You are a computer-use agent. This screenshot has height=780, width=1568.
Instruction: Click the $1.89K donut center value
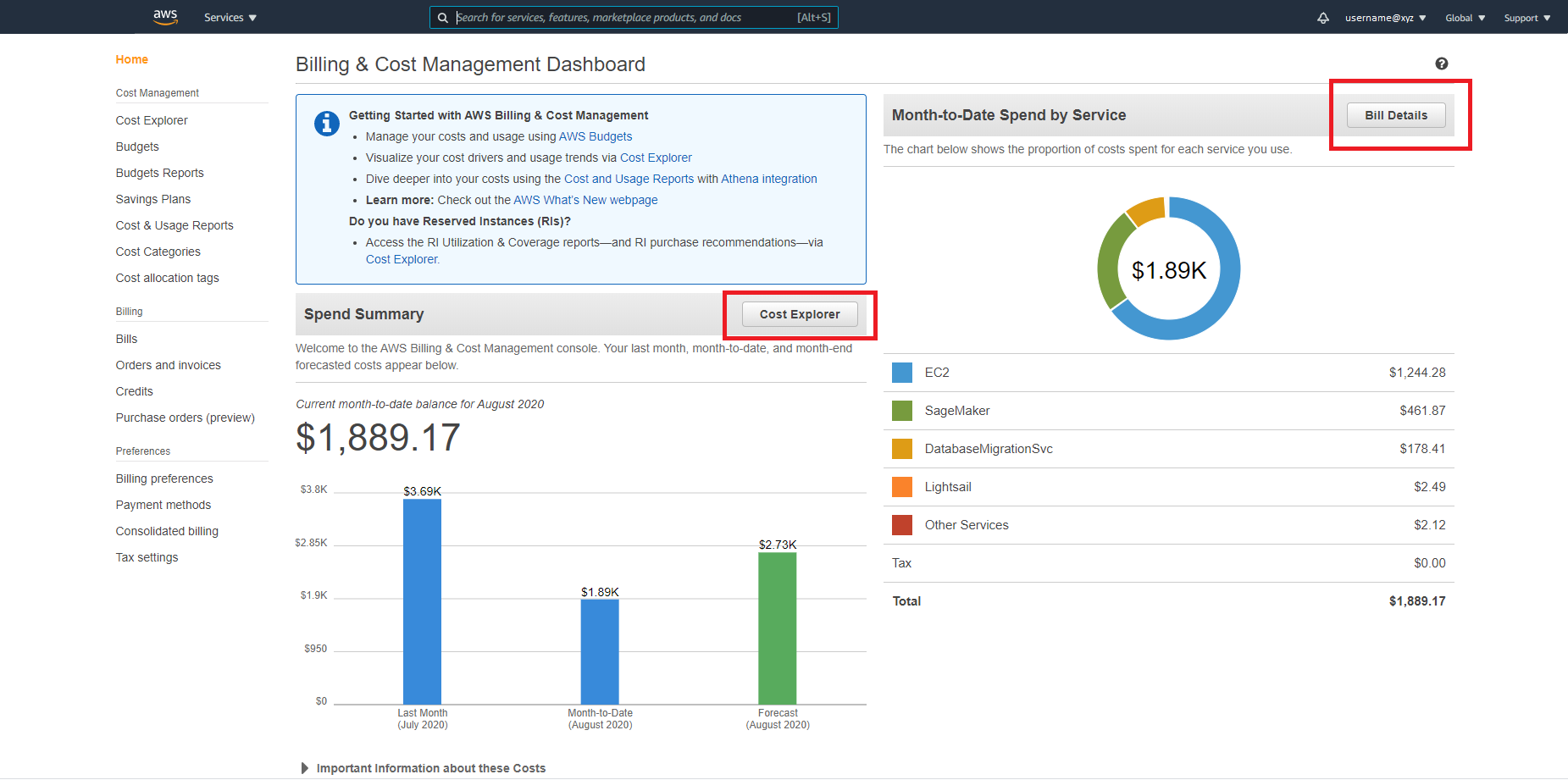[x=1169, y=270]
